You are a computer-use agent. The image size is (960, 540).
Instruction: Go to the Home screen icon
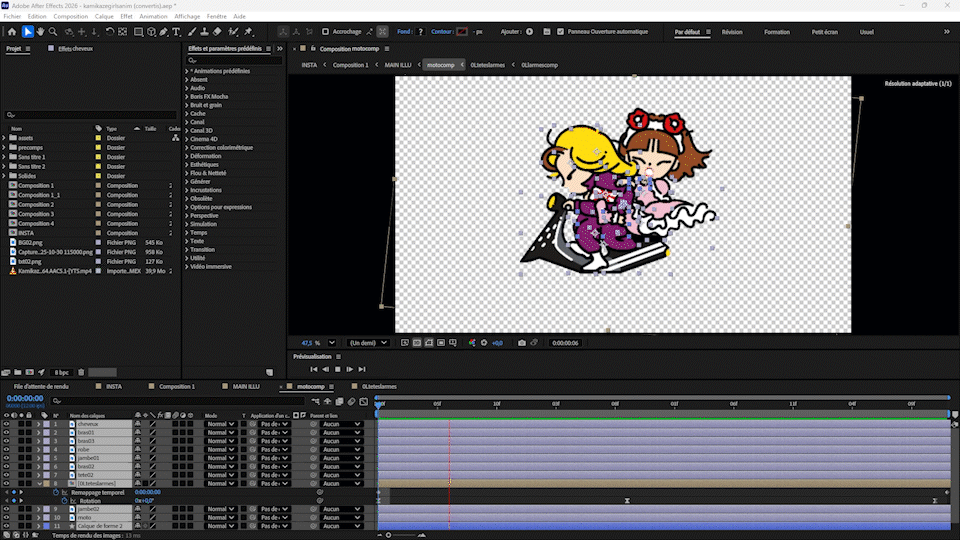12,32
